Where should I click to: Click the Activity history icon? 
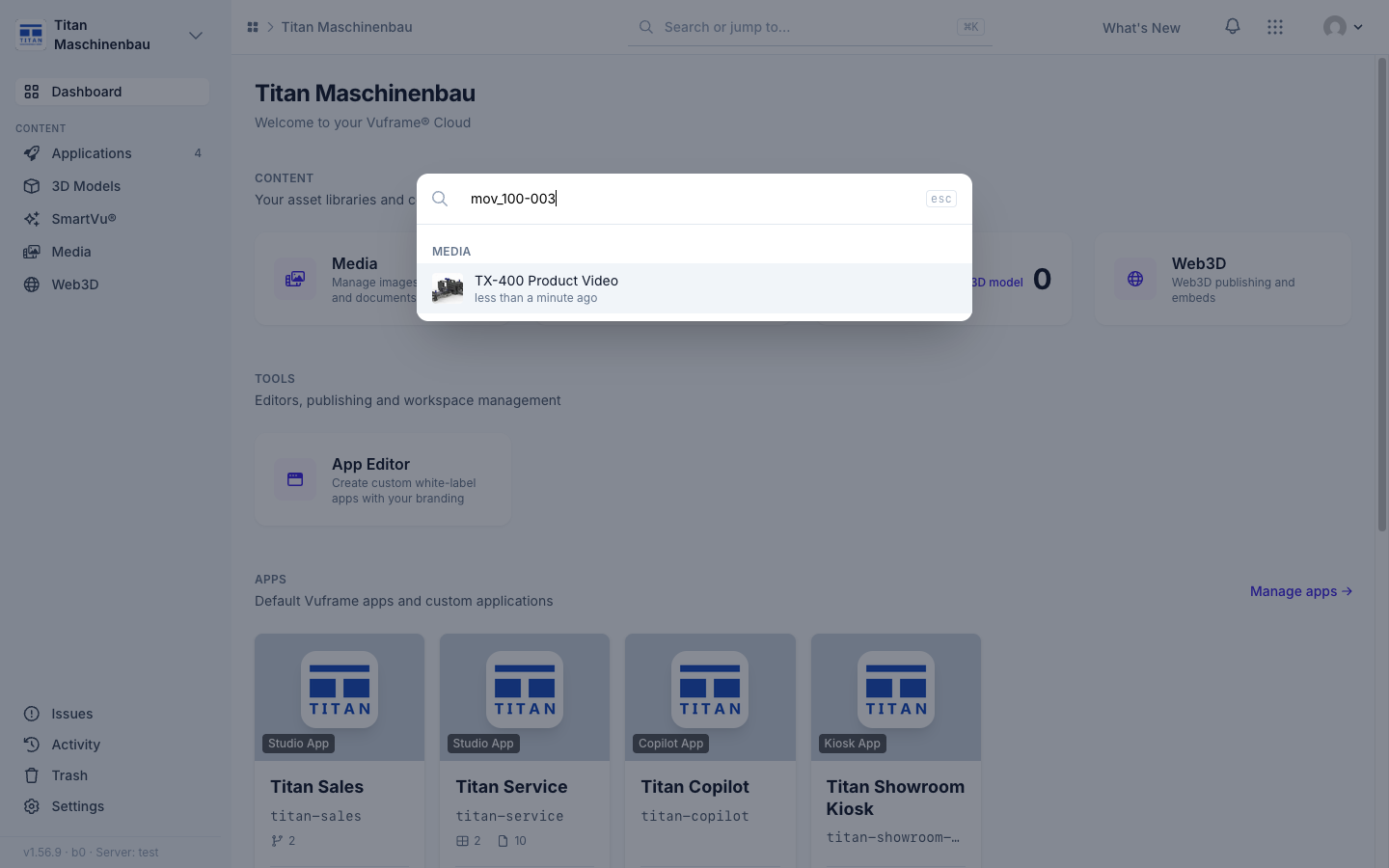(32, 745)
